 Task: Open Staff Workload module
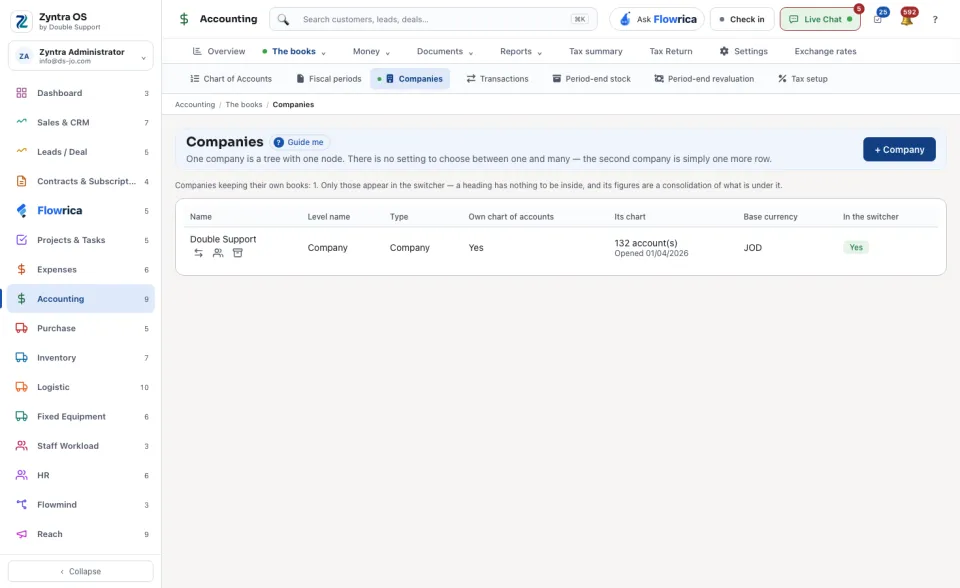pos(81,446)
